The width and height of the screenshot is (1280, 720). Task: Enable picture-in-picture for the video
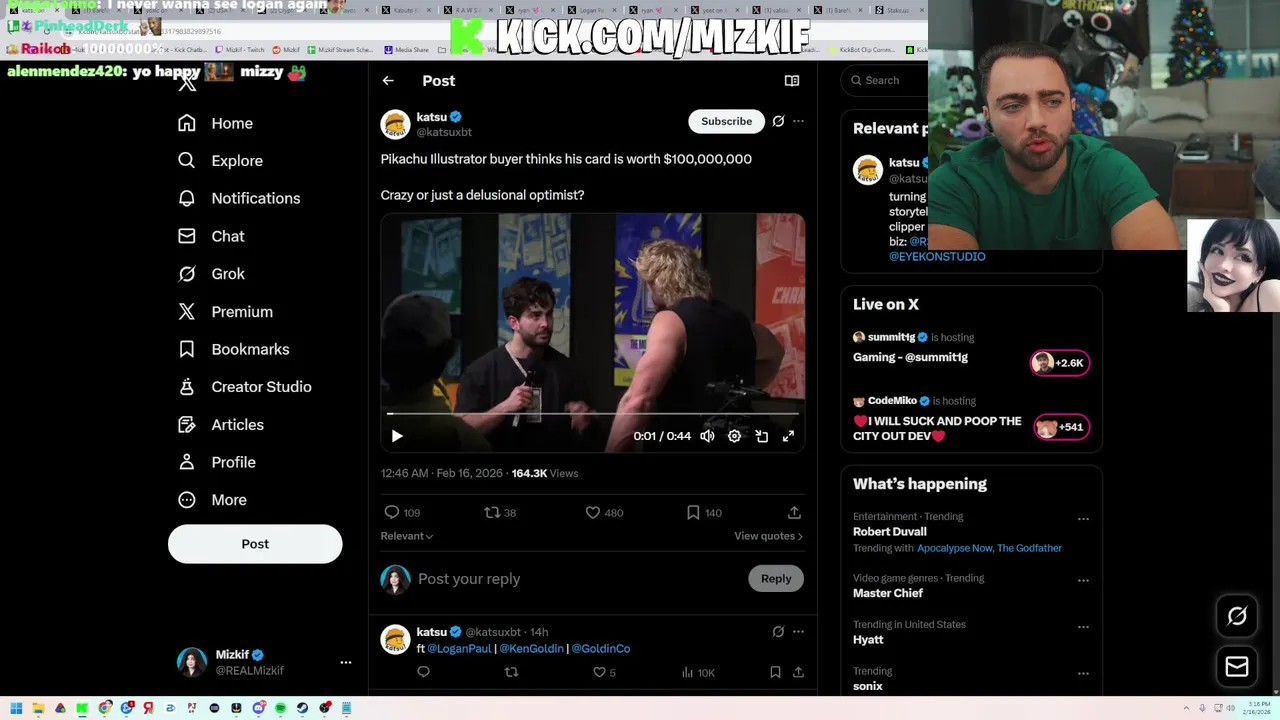(761, 436)
